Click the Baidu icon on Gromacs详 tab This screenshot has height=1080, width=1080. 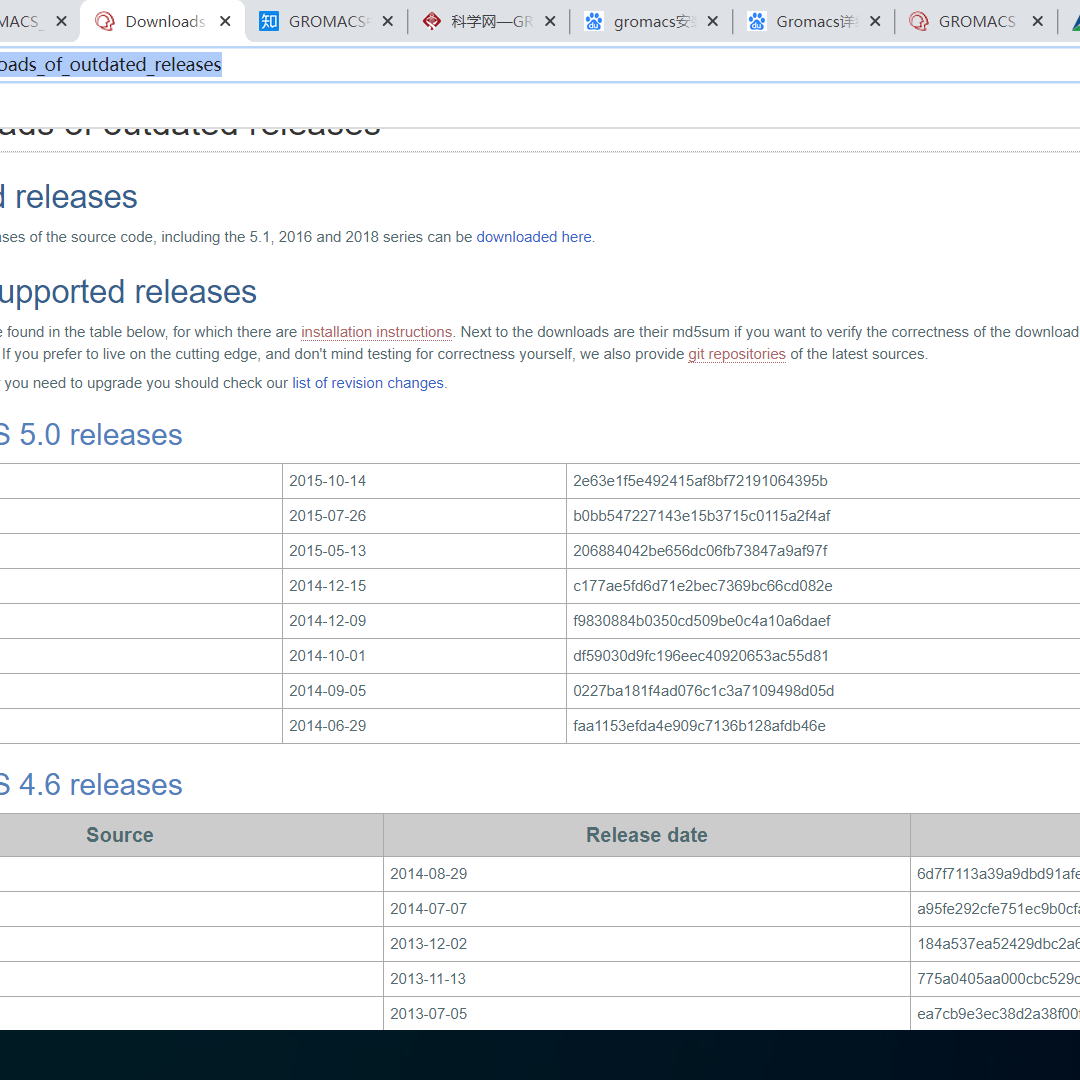(x=757, y=21)
